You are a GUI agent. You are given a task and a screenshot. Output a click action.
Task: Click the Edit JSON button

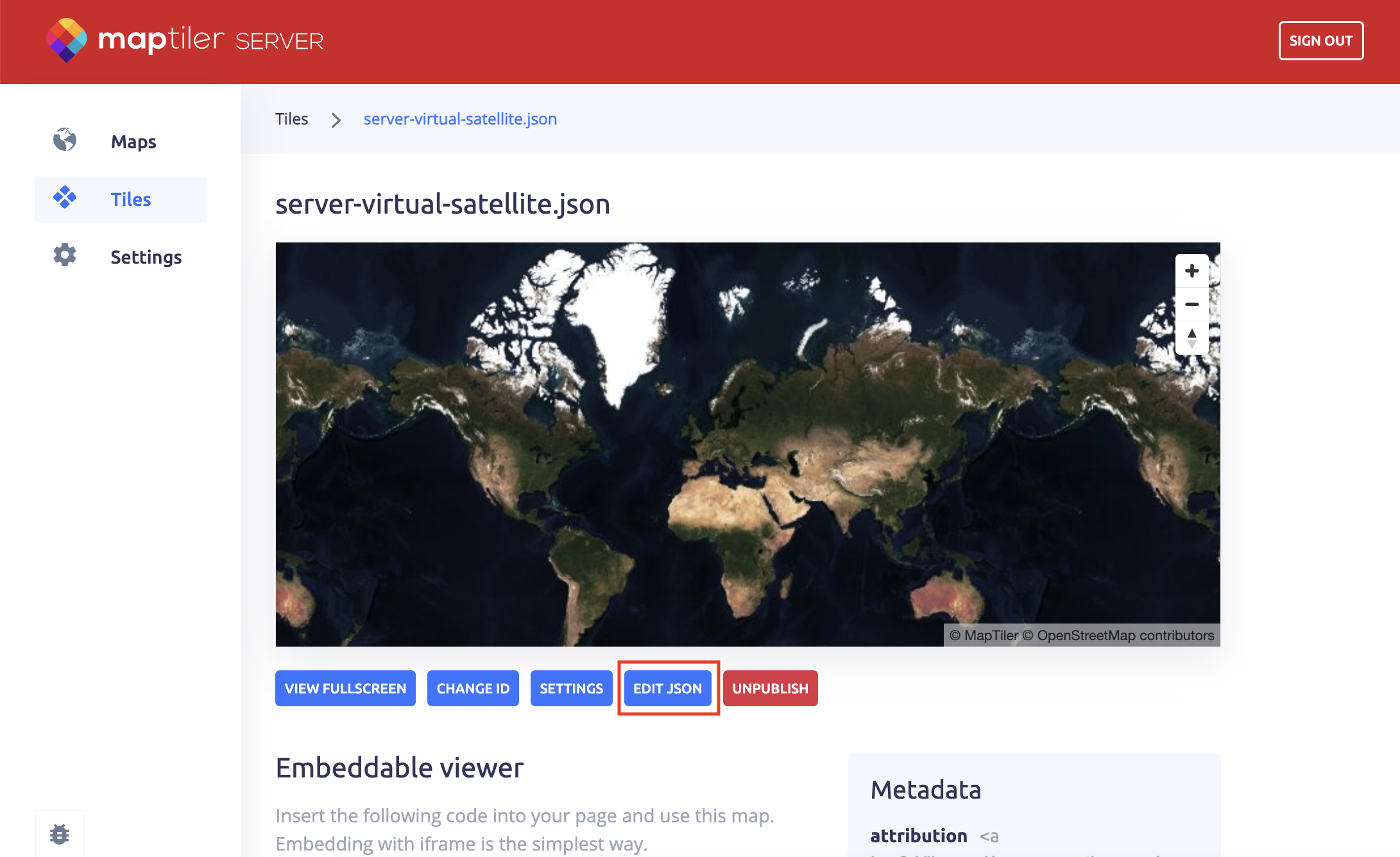(x=667, y=688)
